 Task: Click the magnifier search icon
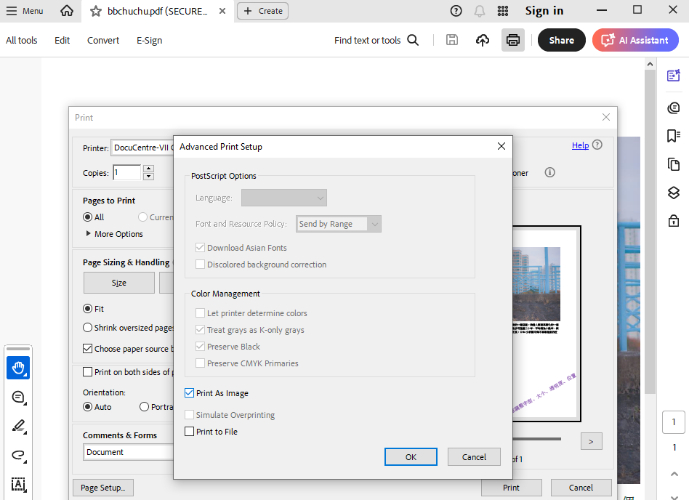(413, 40)
